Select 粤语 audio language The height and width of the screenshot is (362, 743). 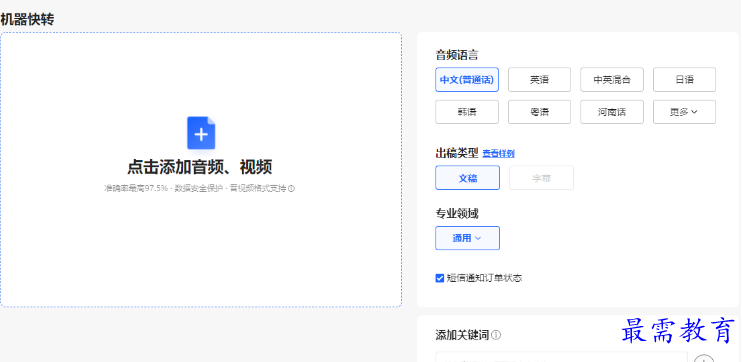tap(539, 112)
